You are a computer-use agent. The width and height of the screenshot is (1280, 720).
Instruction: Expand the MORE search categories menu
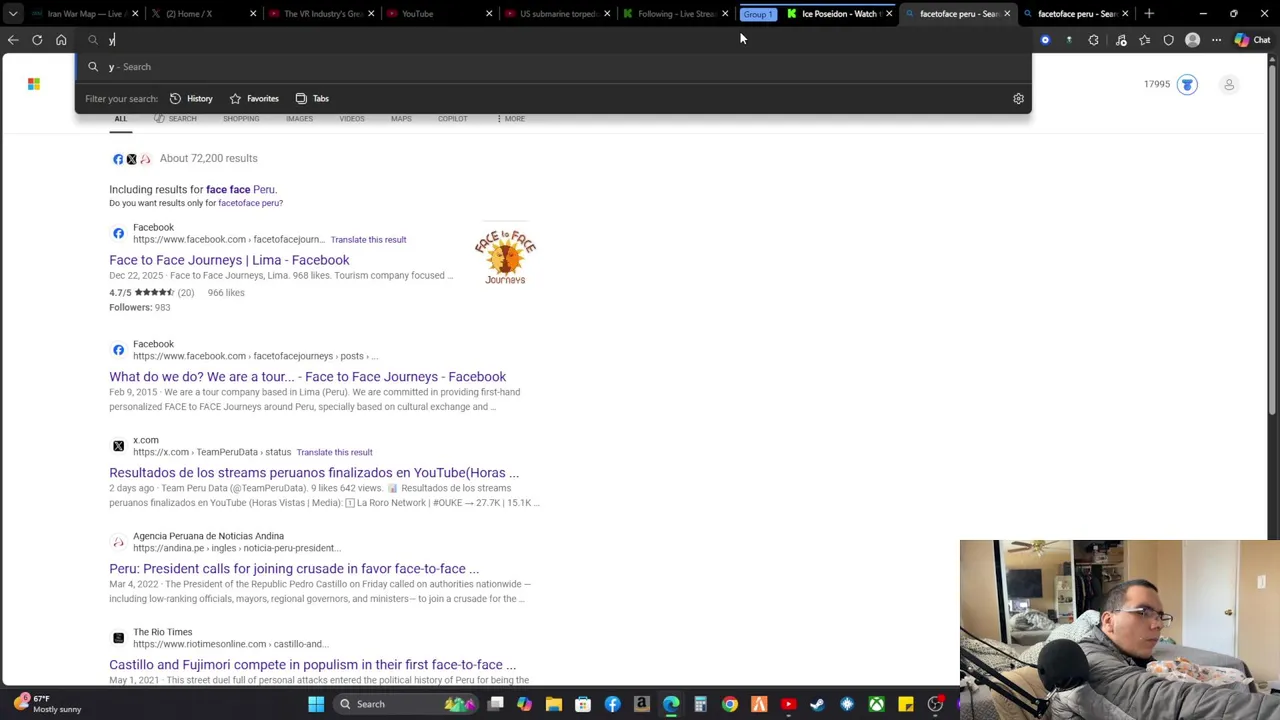point(510,119)
